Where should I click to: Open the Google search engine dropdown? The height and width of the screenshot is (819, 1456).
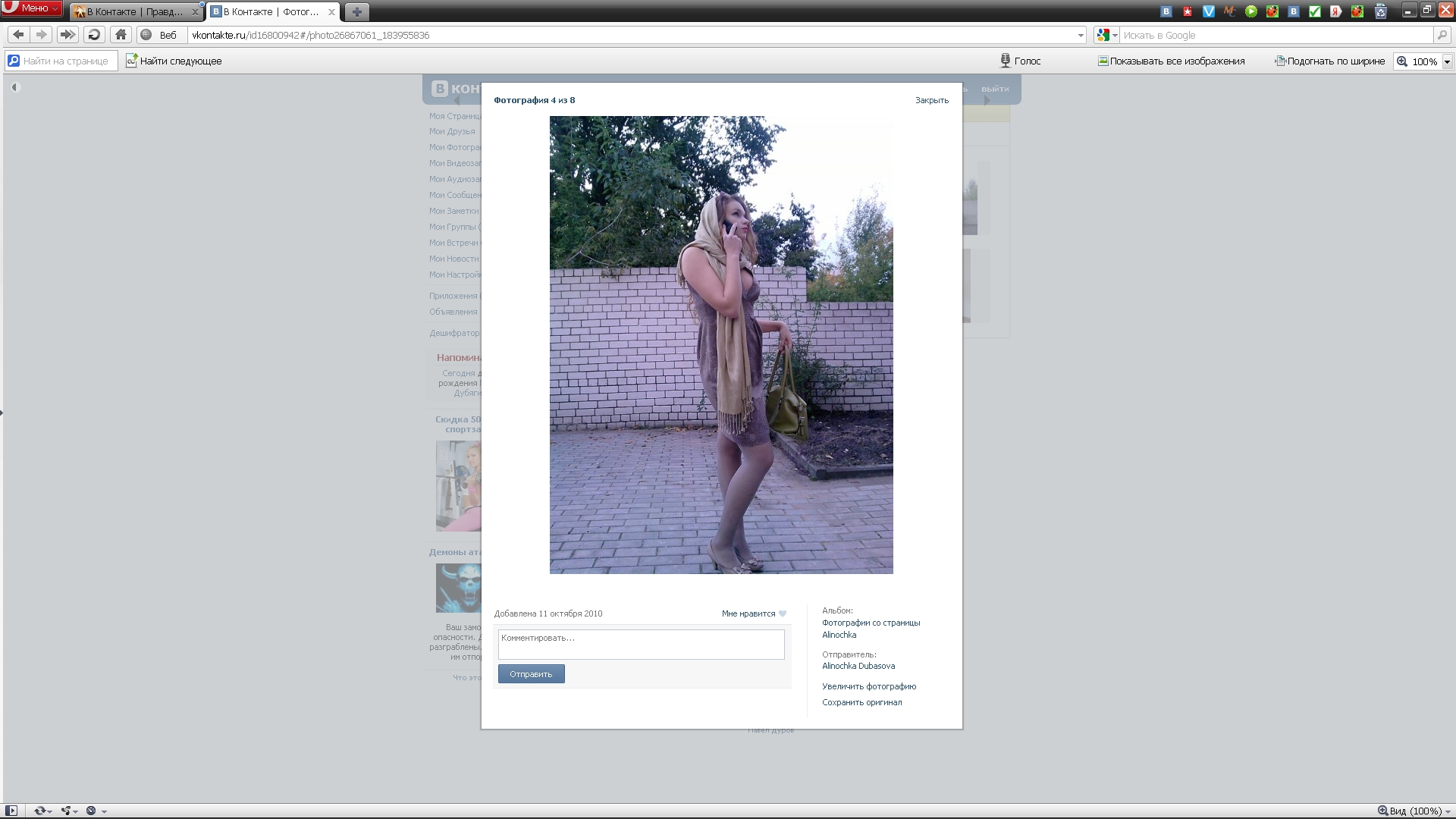1107,35
